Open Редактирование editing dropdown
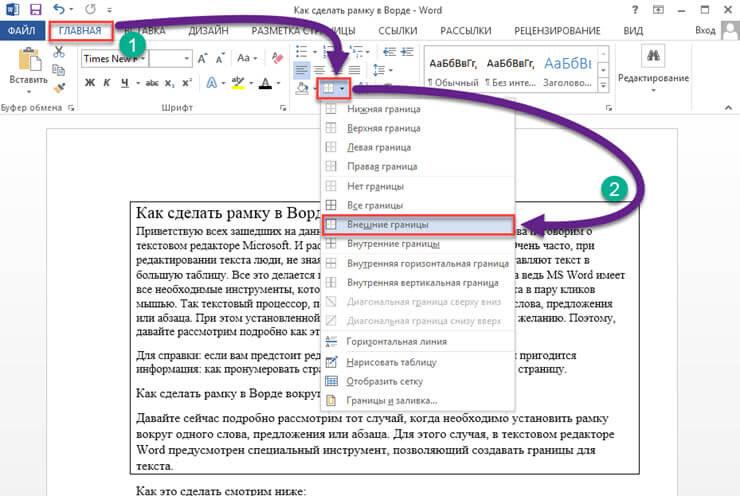Screen dimensions: 740x496 653,69
